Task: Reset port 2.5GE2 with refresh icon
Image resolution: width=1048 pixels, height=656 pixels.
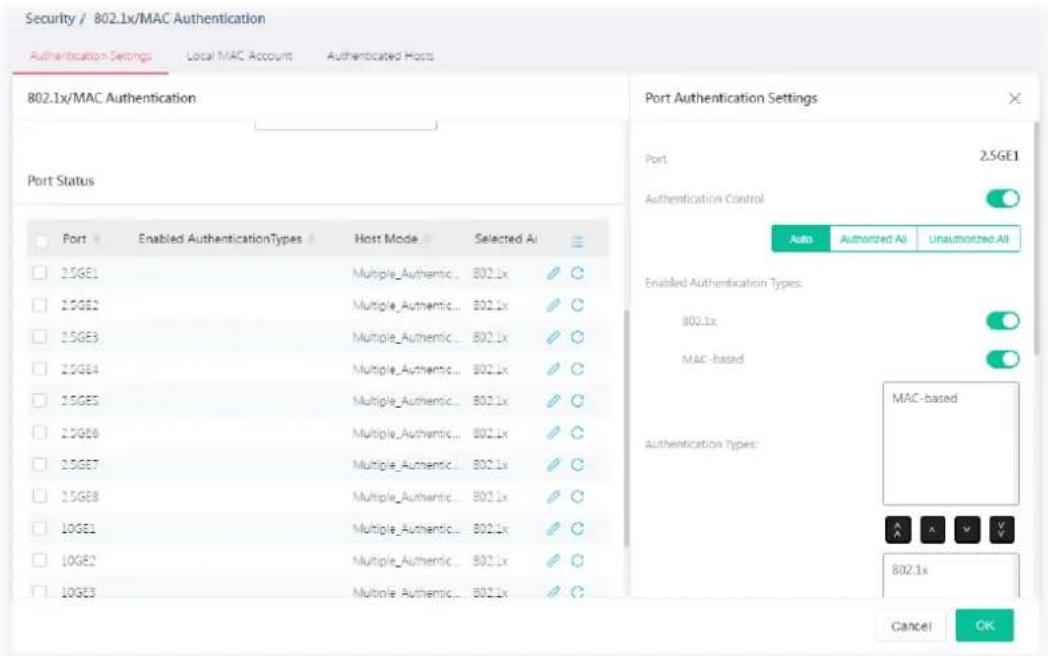Action: tap(577, 305)
